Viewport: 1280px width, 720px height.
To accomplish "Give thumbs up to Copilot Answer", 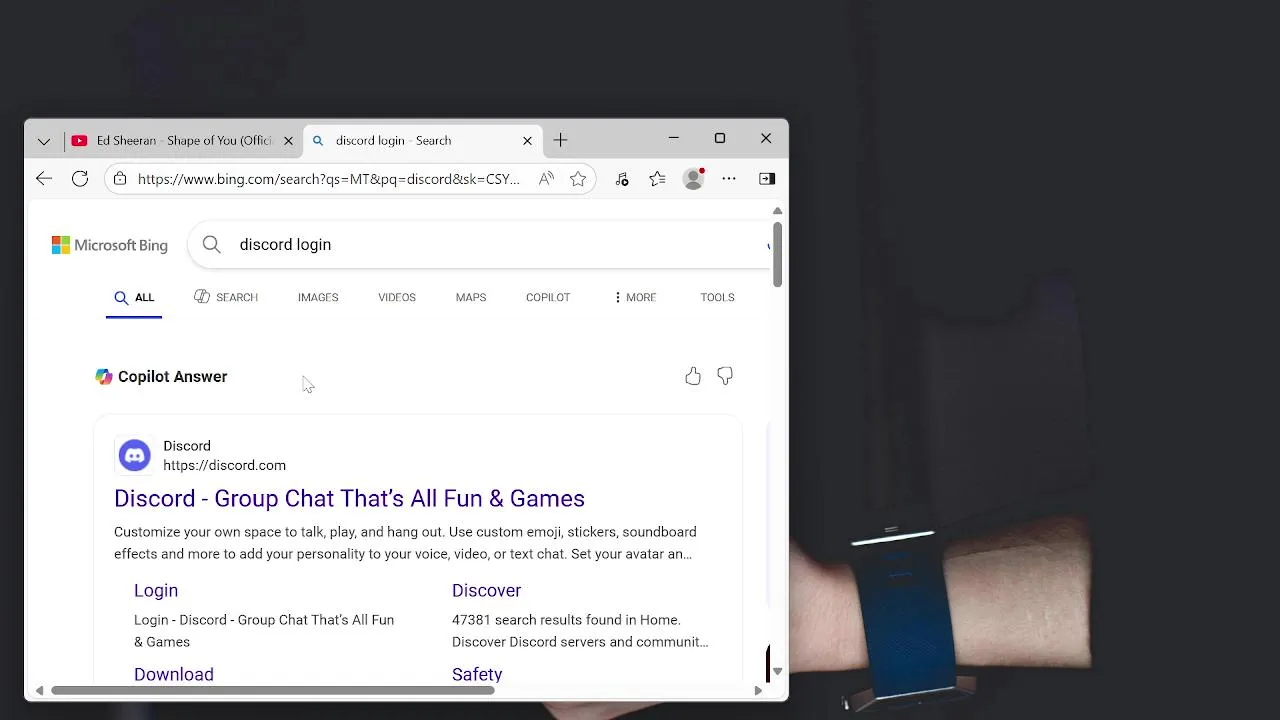I will [x=693, y=376].
